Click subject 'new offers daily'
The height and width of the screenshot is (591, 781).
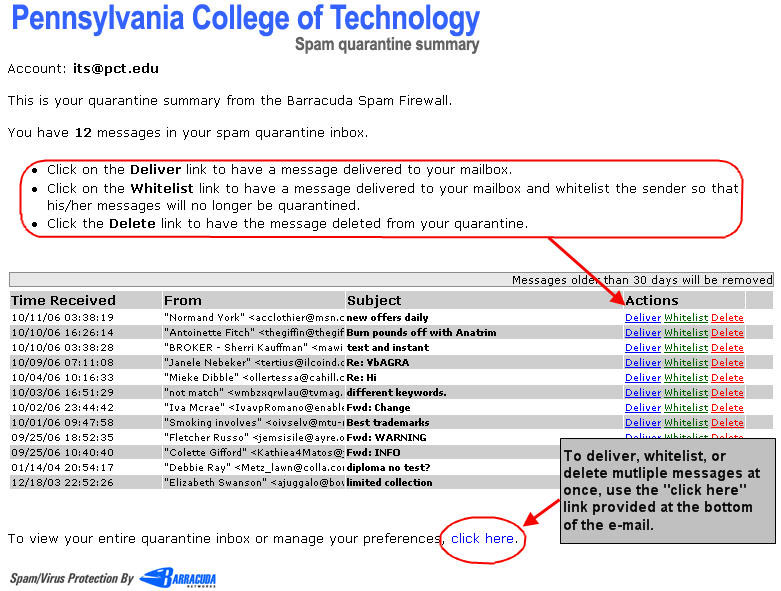pos(387,318)
